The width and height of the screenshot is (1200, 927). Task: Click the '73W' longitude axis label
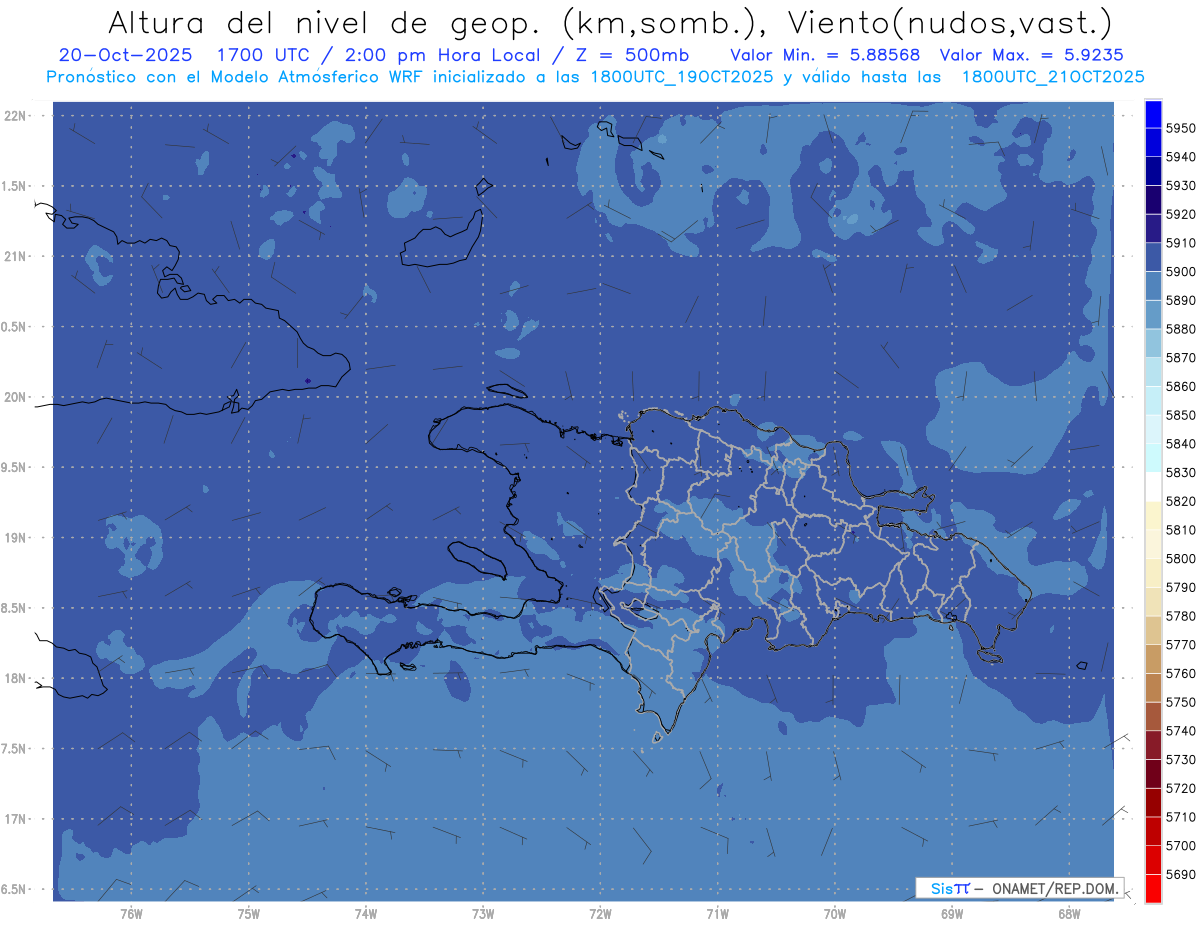483,914
